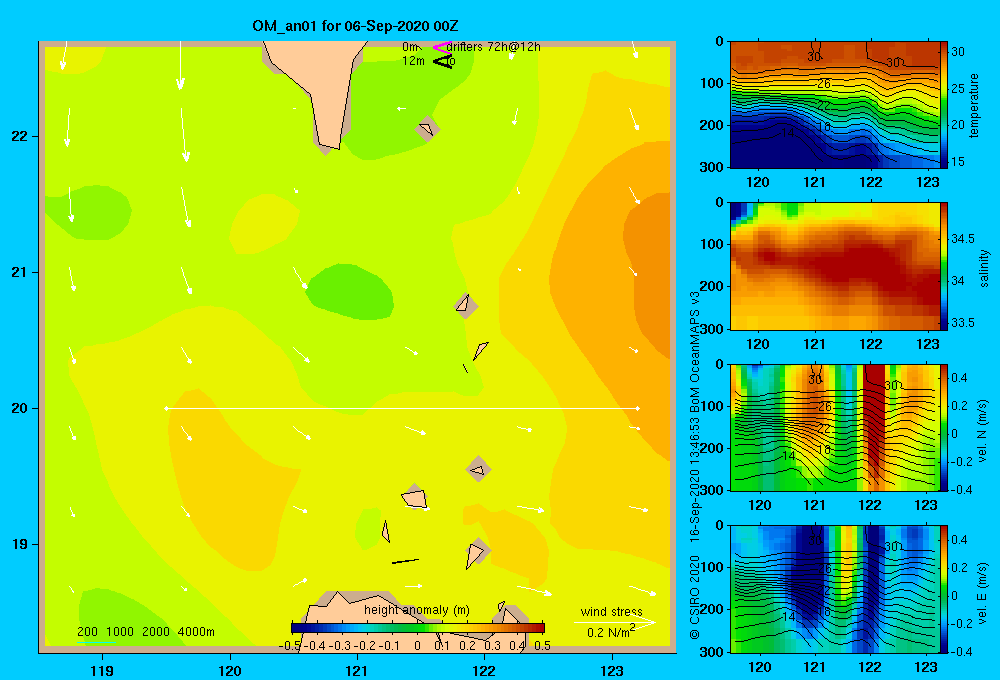The width and height of the screenshot is (1000, 680).
Task: Click the '0.5' tick at the height anomaly colorbar's right end
Action: tap(542, 646)
